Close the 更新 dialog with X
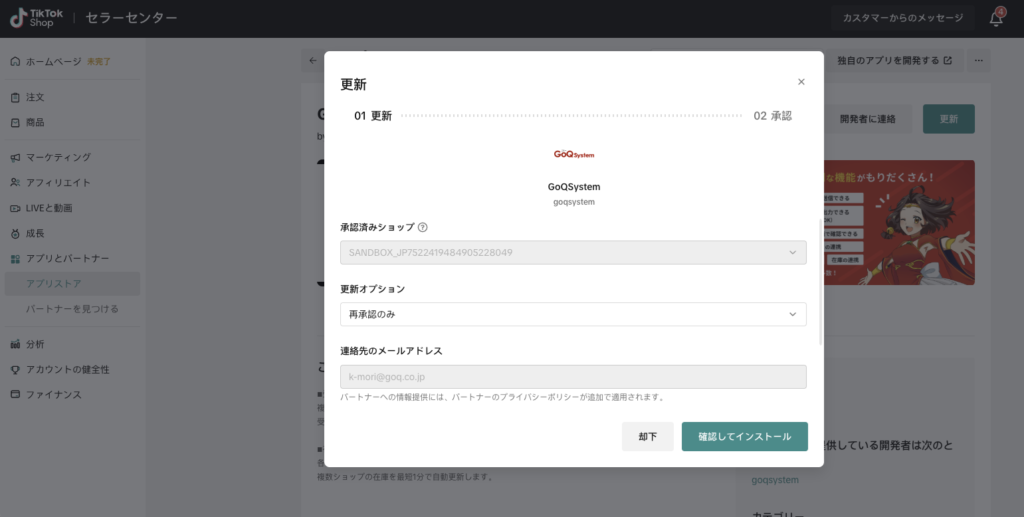Viewport: 1024px width, 517px height. point(801,82)
